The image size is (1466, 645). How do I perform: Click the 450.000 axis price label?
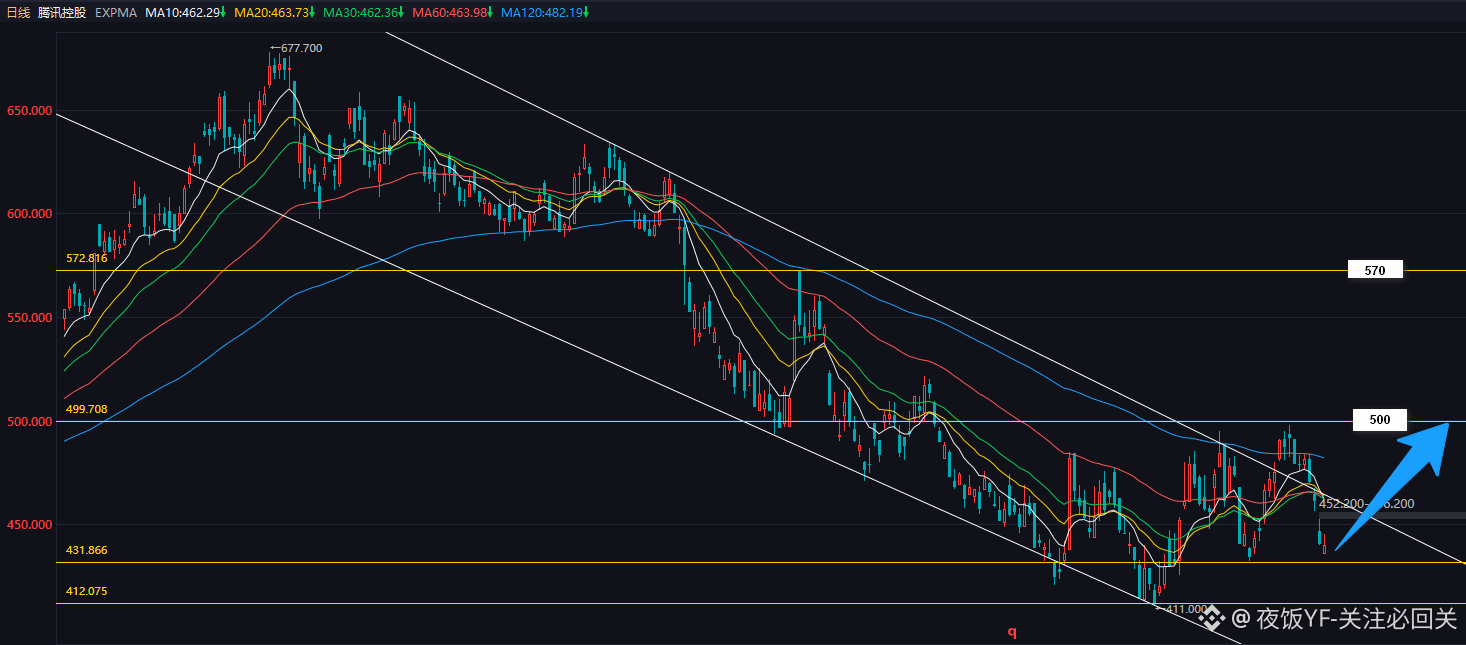pyautogui.click(x=29, y=524)
